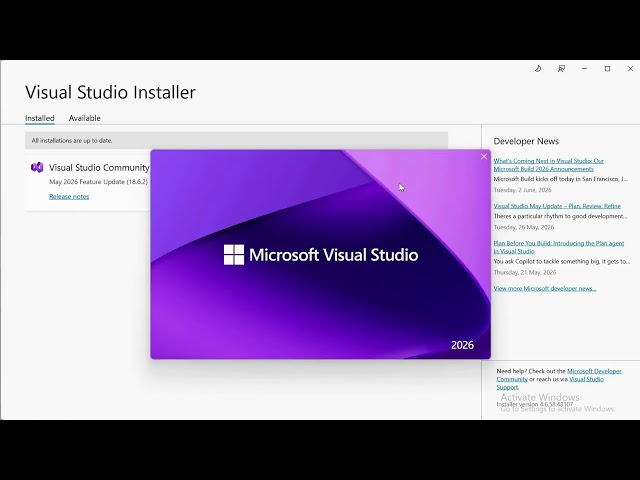
Task: Click All installations are up to date banner
Action: pos(236,140)
